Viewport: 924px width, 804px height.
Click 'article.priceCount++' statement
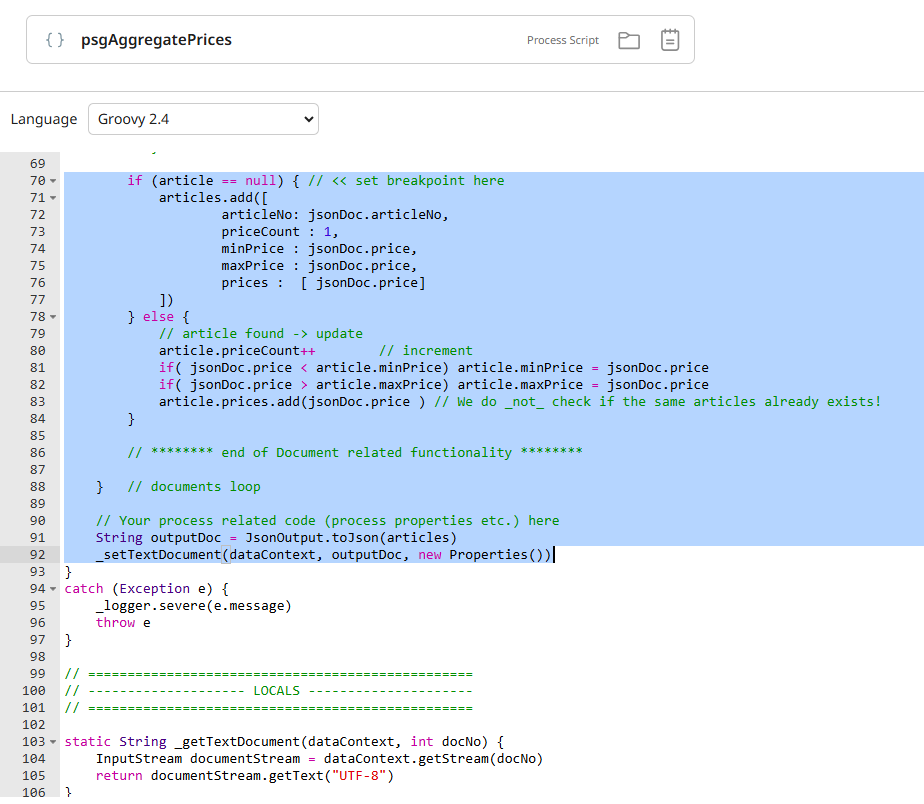click(237, 351)
